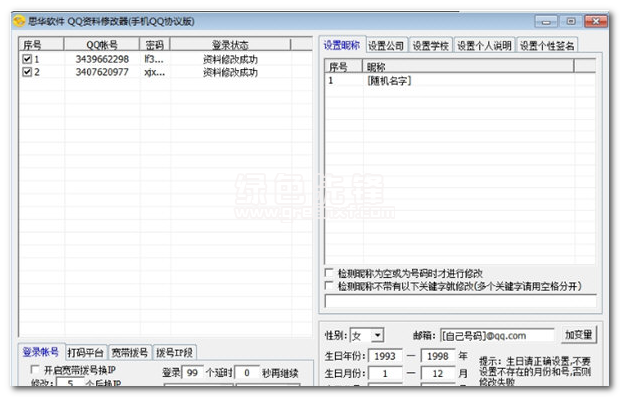Image resolution: width=620 pixels, height=397 pixels.
Task: Click the 密码 column header
Action: [155, 45]
